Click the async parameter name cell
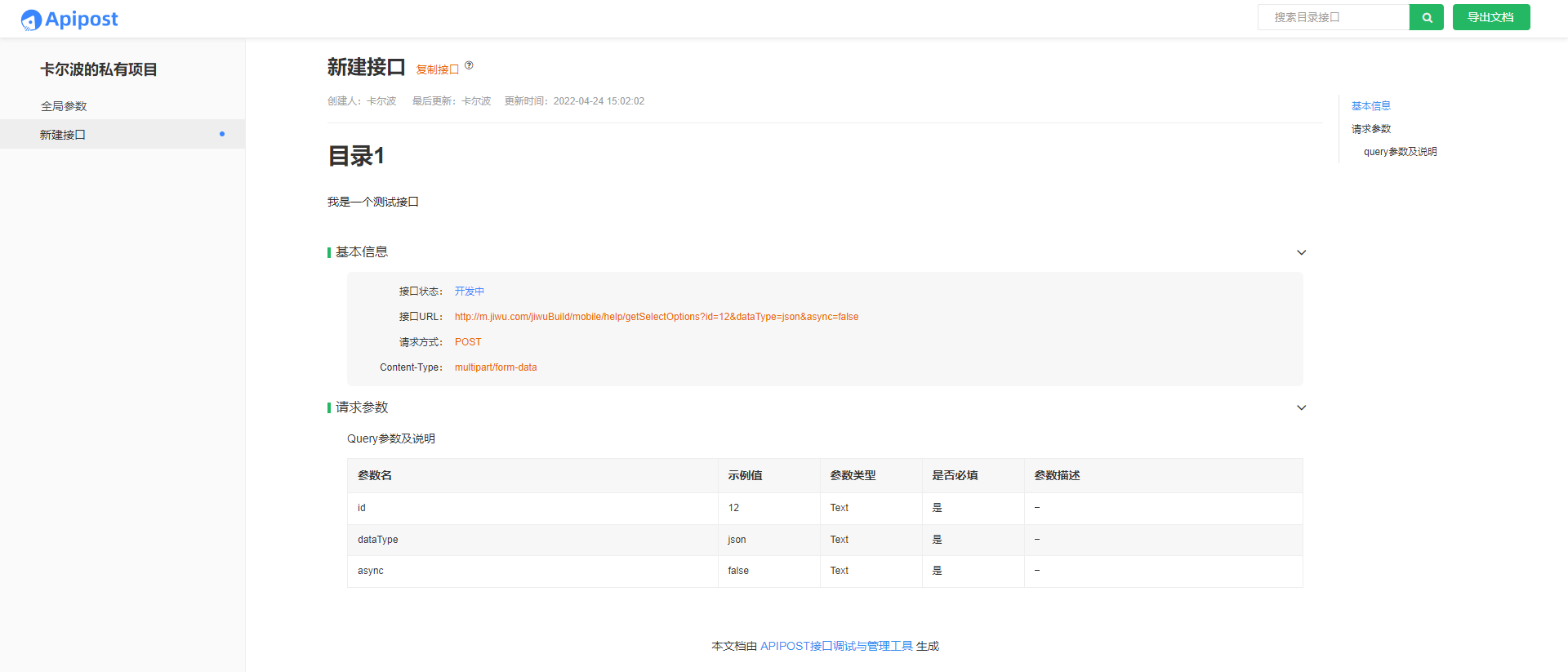This screenshot has height=672, width=1568. 532,571
